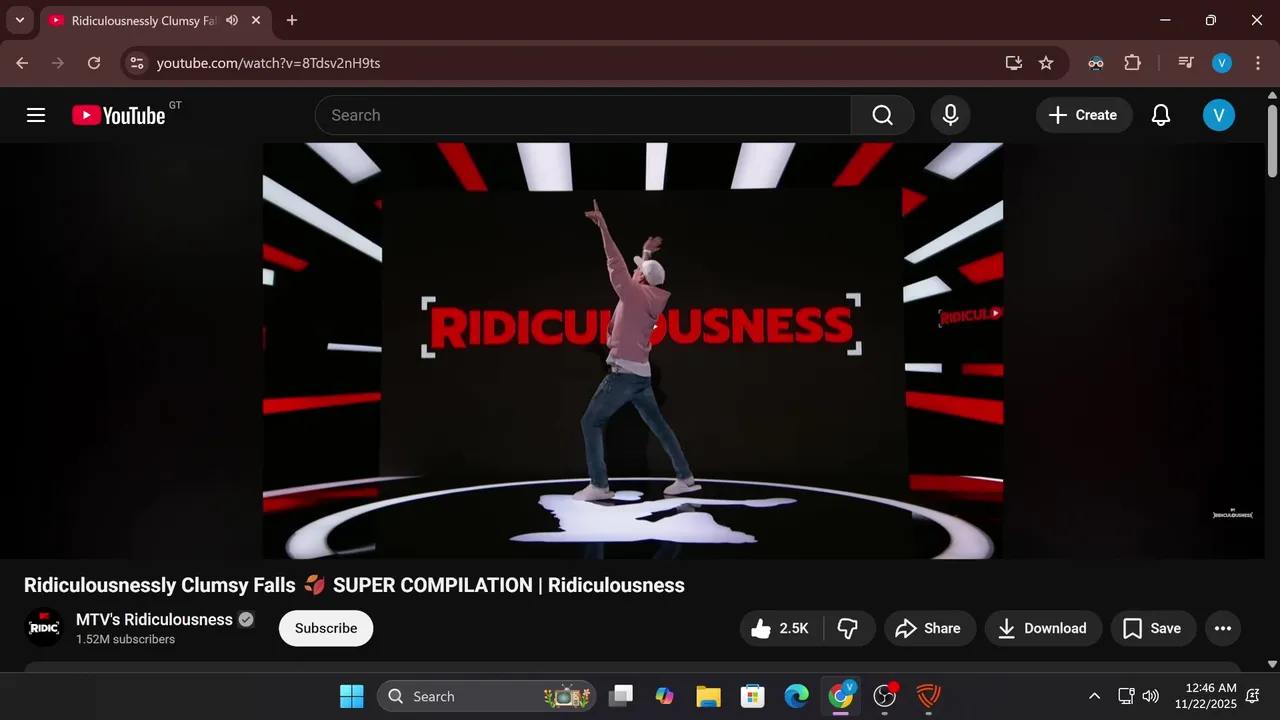
Task: View site information icon in address bar
Action: [x=137, y=63]
